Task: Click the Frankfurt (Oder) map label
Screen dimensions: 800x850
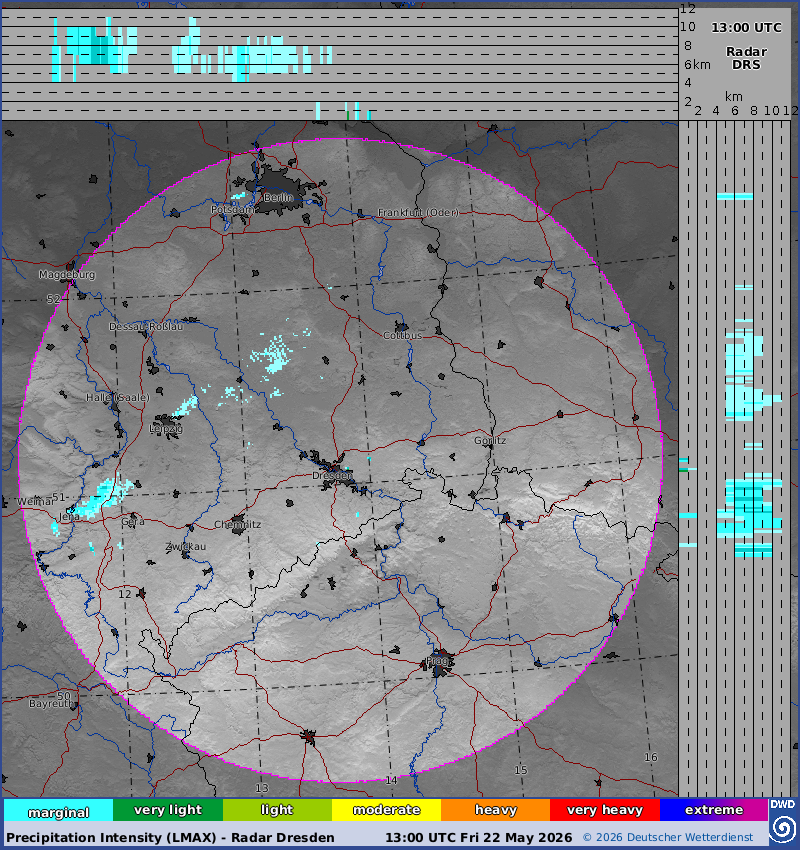Action: [418, 212]
